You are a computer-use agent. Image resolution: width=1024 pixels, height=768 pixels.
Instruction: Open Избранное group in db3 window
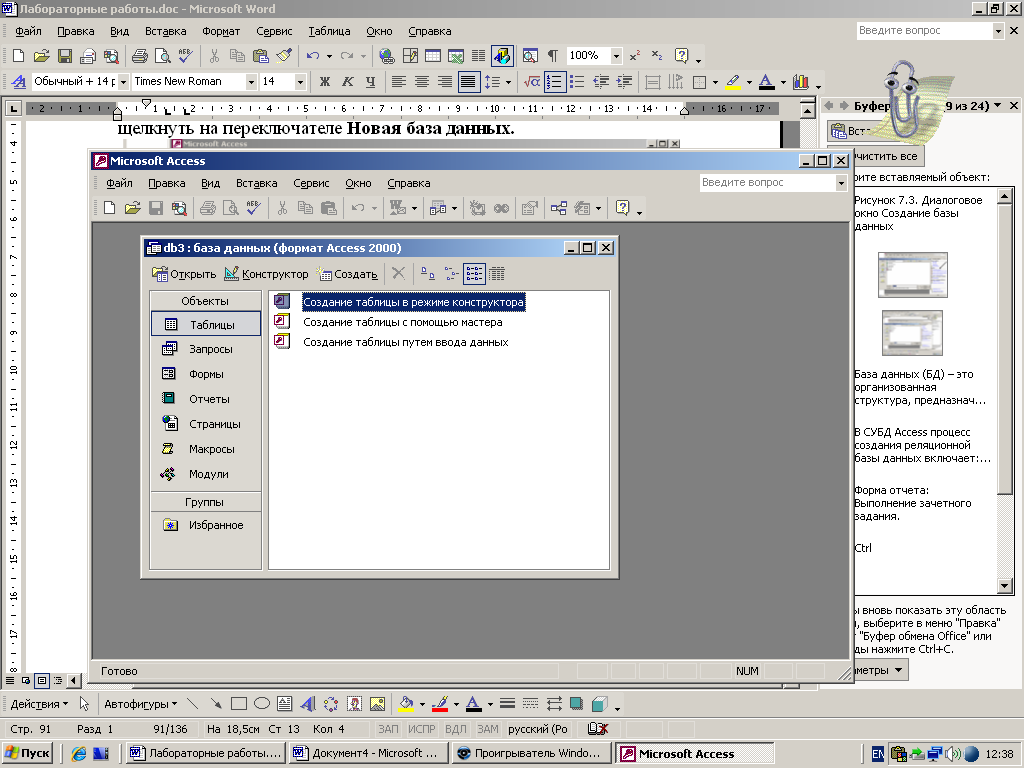tap(206, 525)
